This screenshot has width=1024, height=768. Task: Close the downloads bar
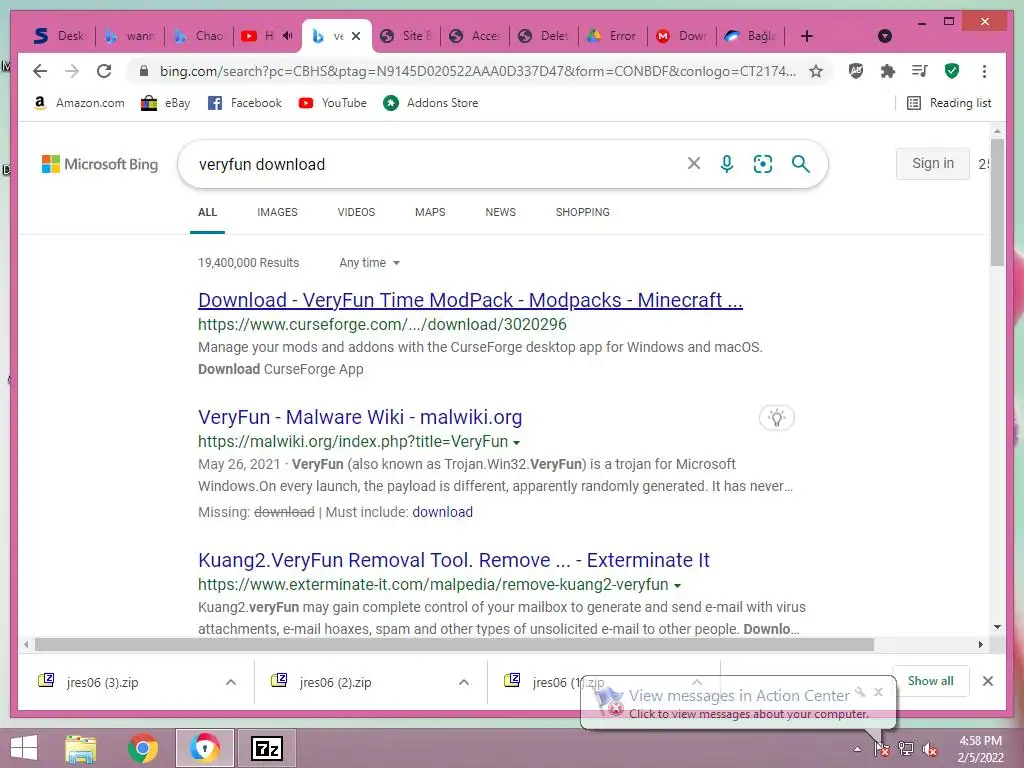click(x=987, y=681)
